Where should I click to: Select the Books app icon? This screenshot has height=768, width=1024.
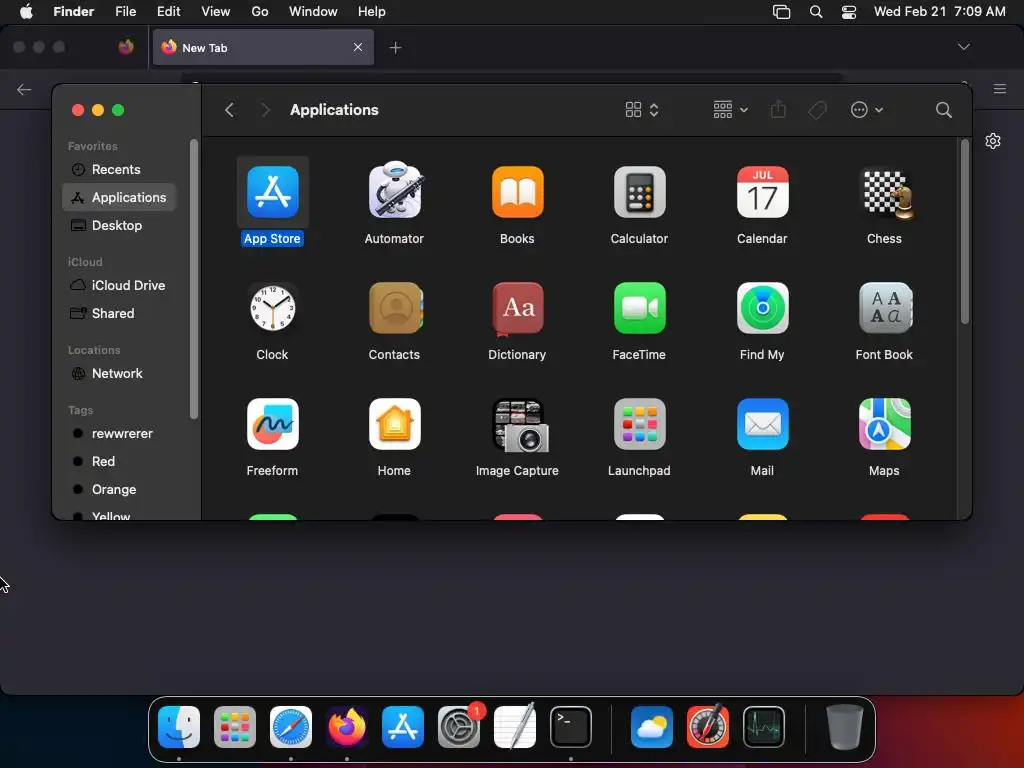517,192
